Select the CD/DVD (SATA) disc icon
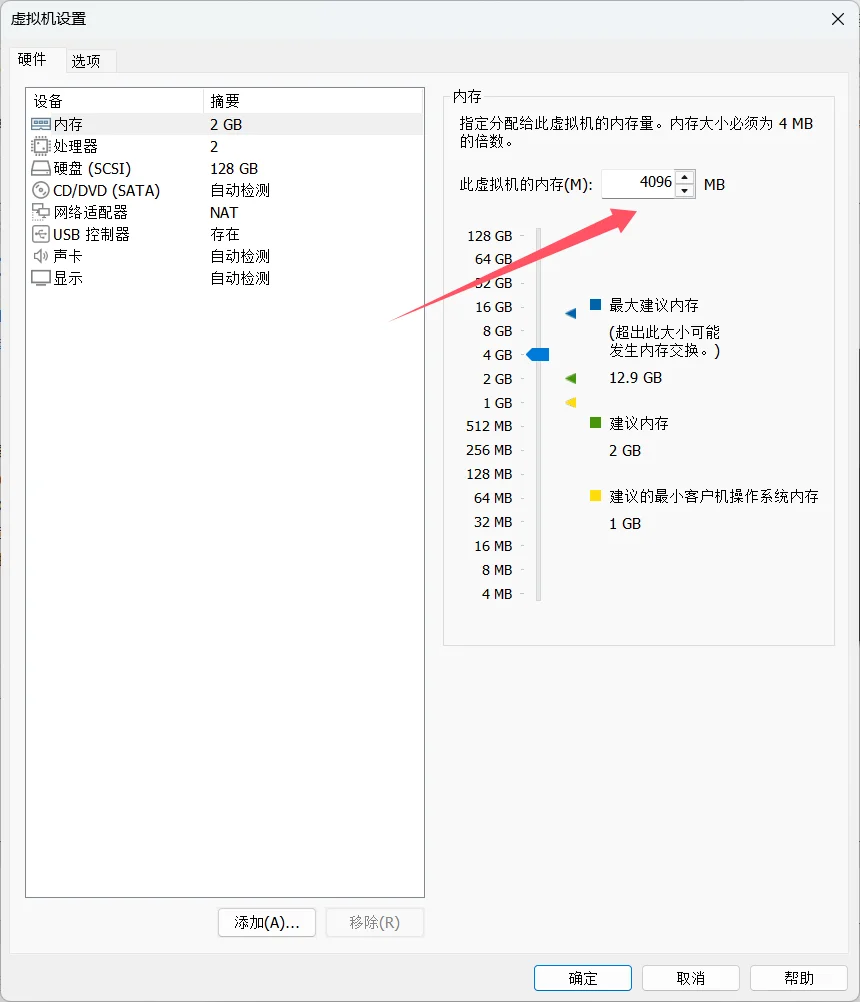 pyautogui.click(x=41, y=190)
